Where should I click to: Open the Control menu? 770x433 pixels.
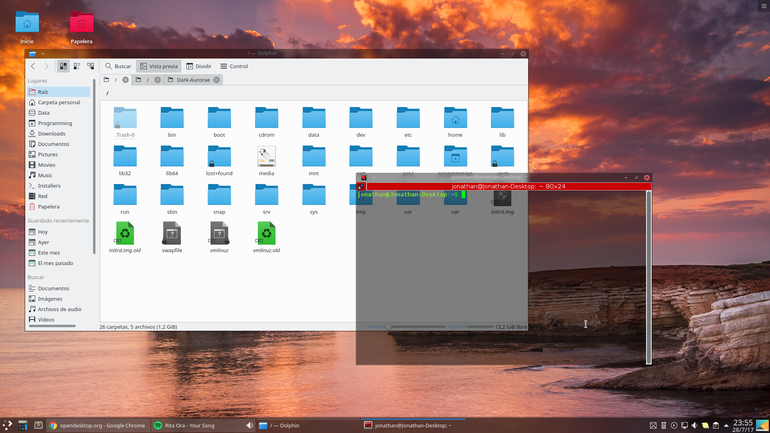[234, 66]
